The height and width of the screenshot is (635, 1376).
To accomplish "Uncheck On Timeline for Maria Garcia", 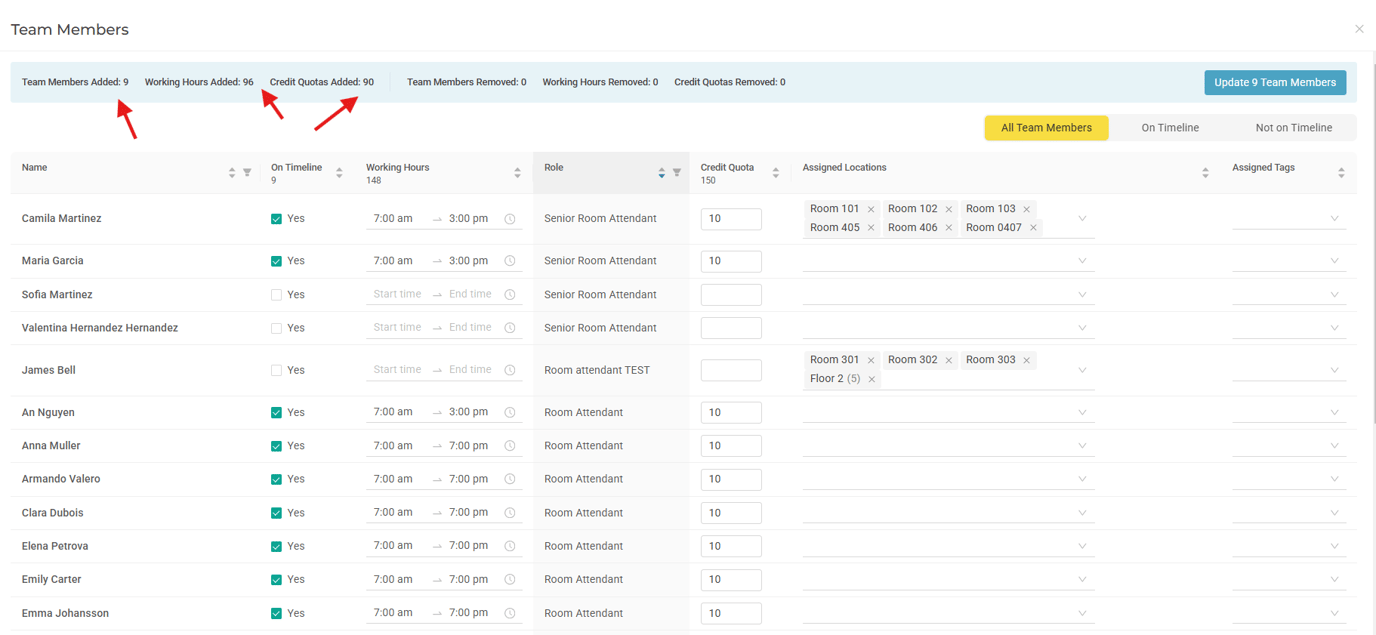I will (x=277, y=261).
